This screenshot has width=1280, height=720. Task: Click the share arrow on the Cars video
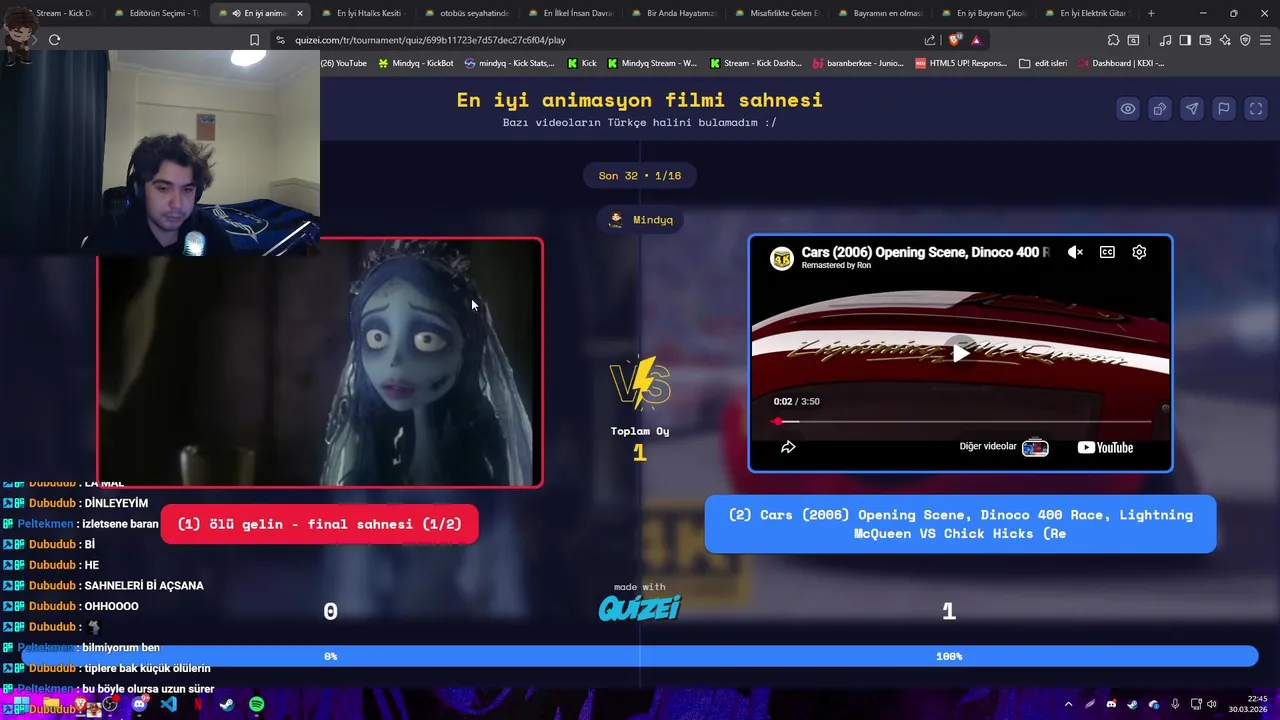pos(788,447)
